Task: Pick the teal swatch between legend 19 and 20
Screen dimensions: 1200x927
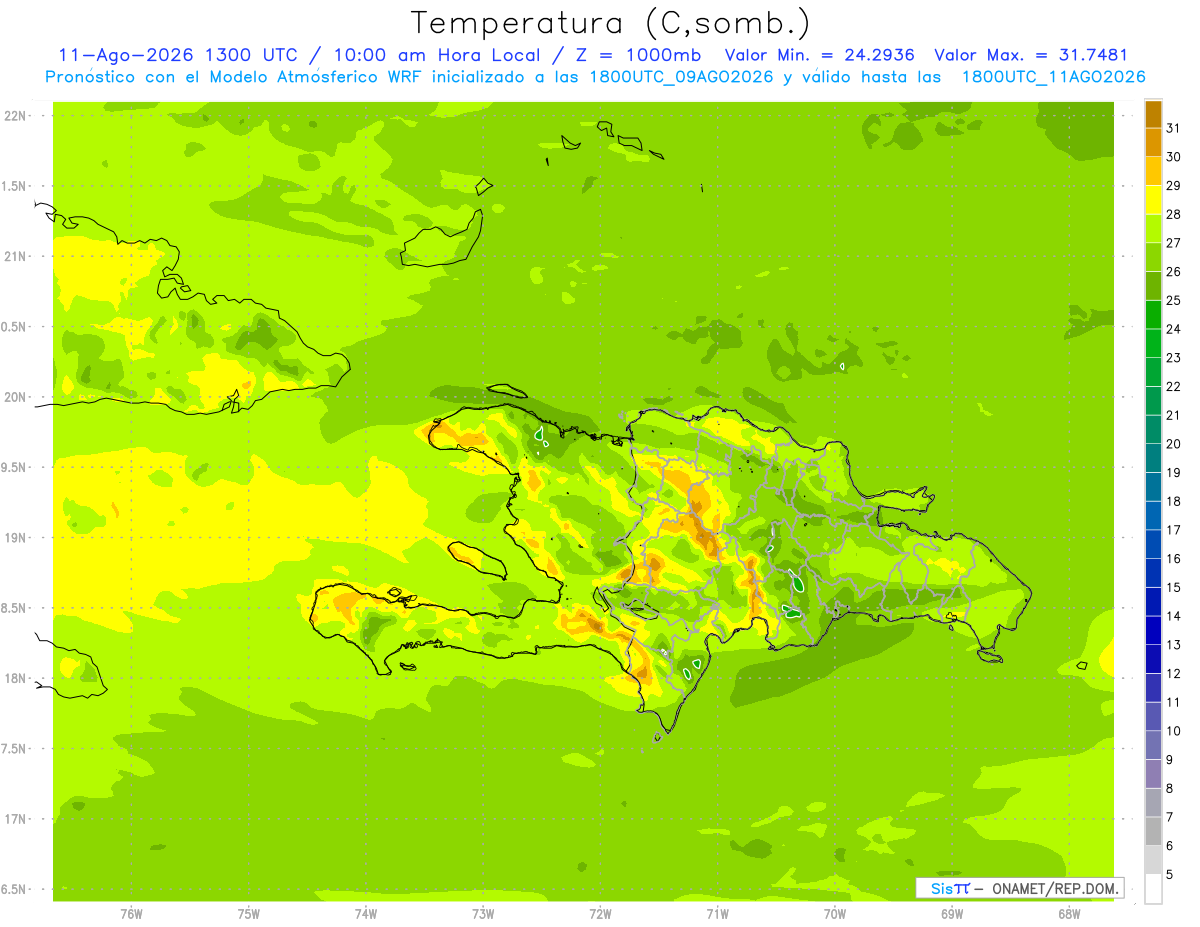Action: (x=1153, y=458)
